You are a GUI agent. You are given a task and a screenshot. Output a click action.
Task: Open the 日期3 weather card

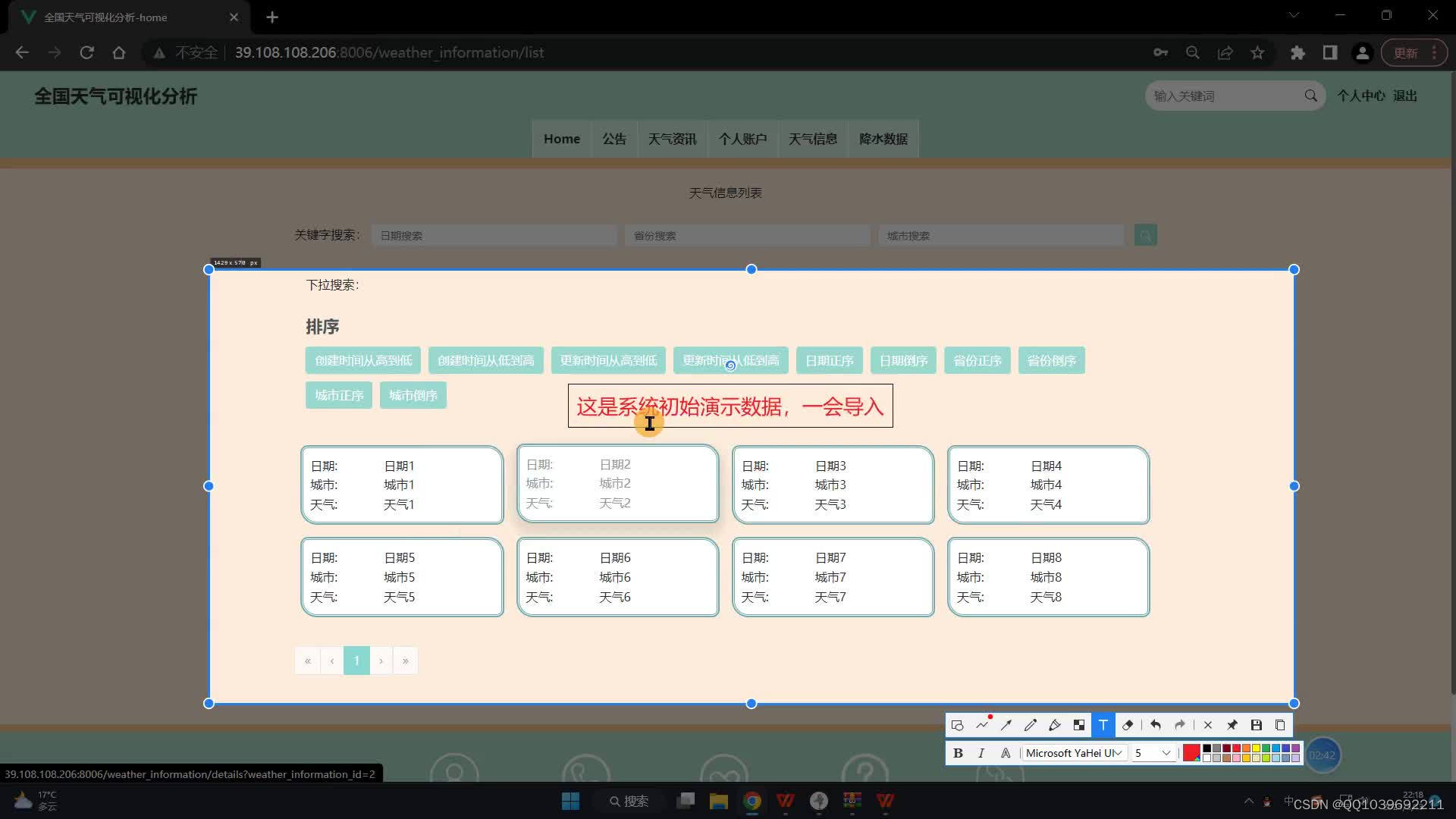833,485
